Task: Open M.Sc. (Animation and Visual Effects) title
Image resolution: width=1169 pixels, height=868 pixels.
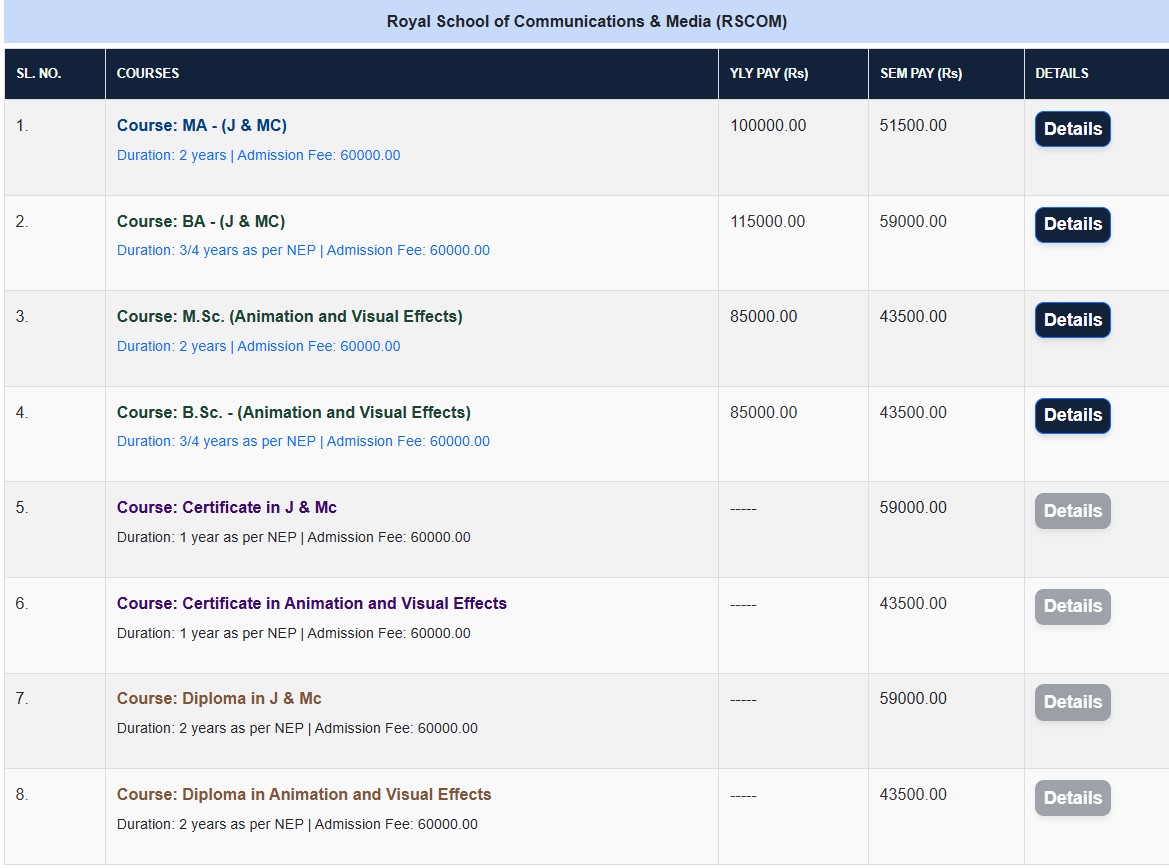Action: (x=289, y=317)
